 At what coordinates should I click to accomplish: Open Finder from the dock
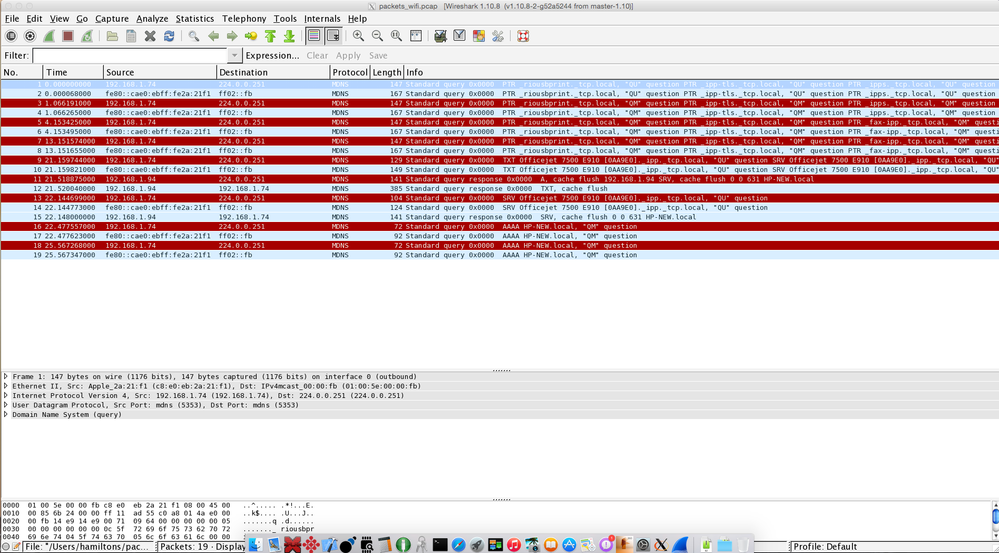[255, 545]
